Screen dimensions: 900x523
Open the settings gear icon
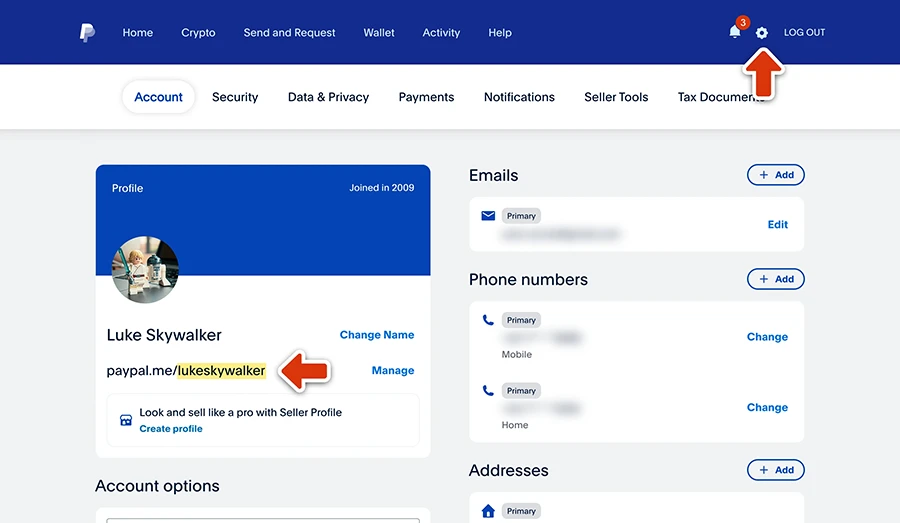point(762,33)
